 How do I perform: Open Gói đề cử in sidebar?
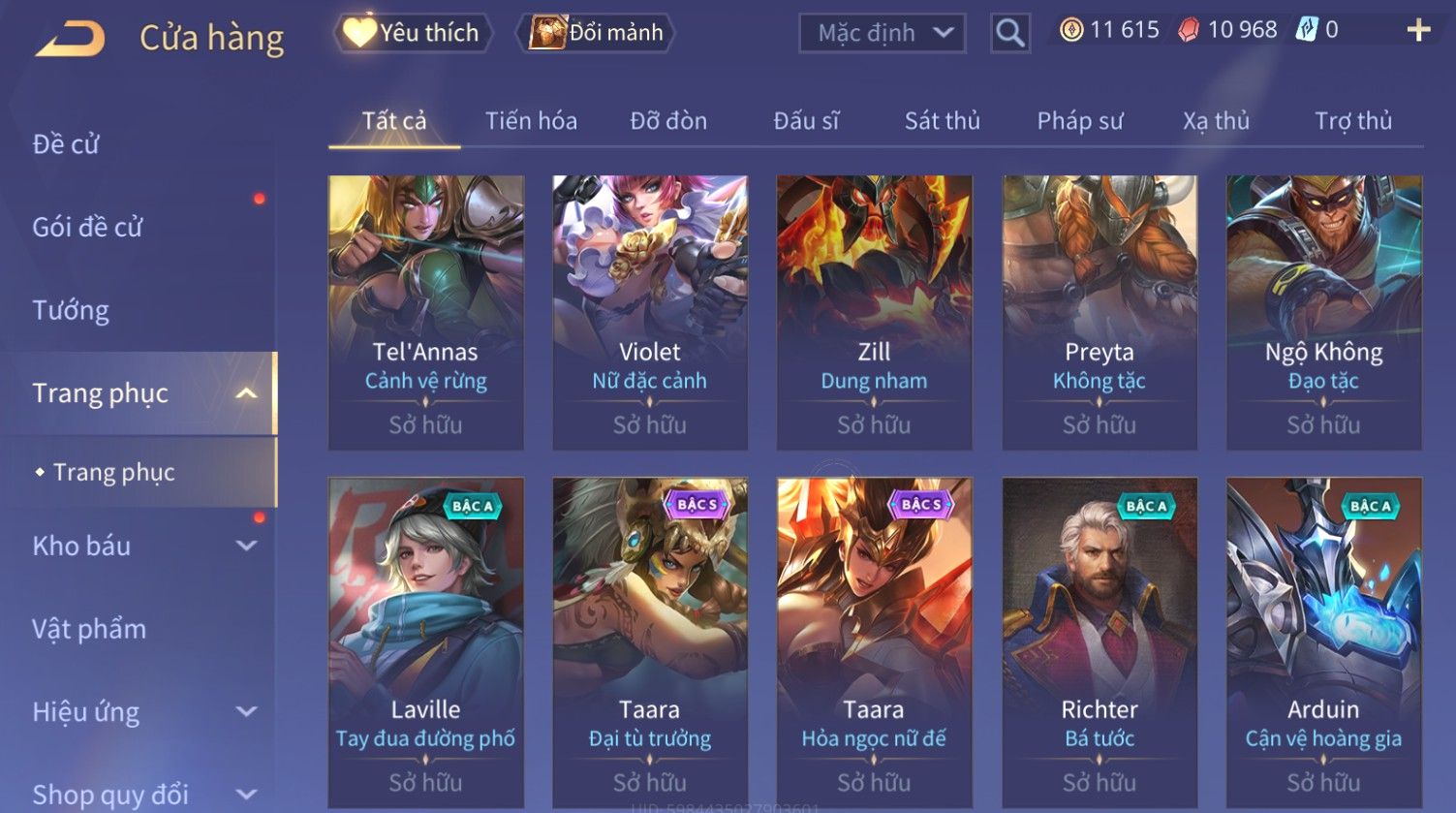[87, 227]
